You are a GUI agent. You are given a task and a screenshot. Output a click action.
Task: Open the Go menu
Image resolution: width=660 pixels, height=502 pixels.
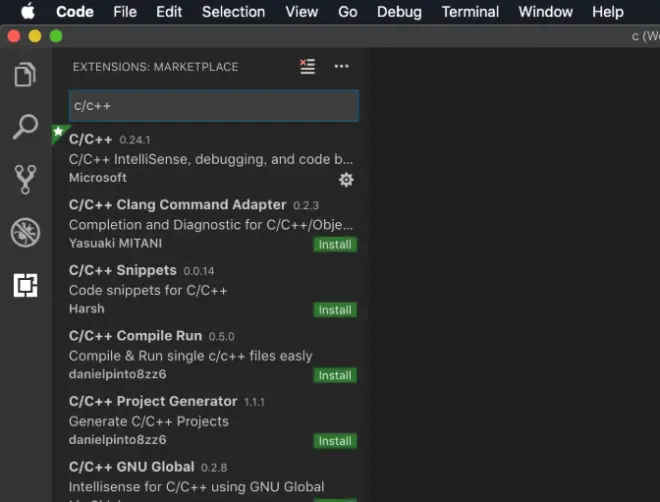coord(348,12)
